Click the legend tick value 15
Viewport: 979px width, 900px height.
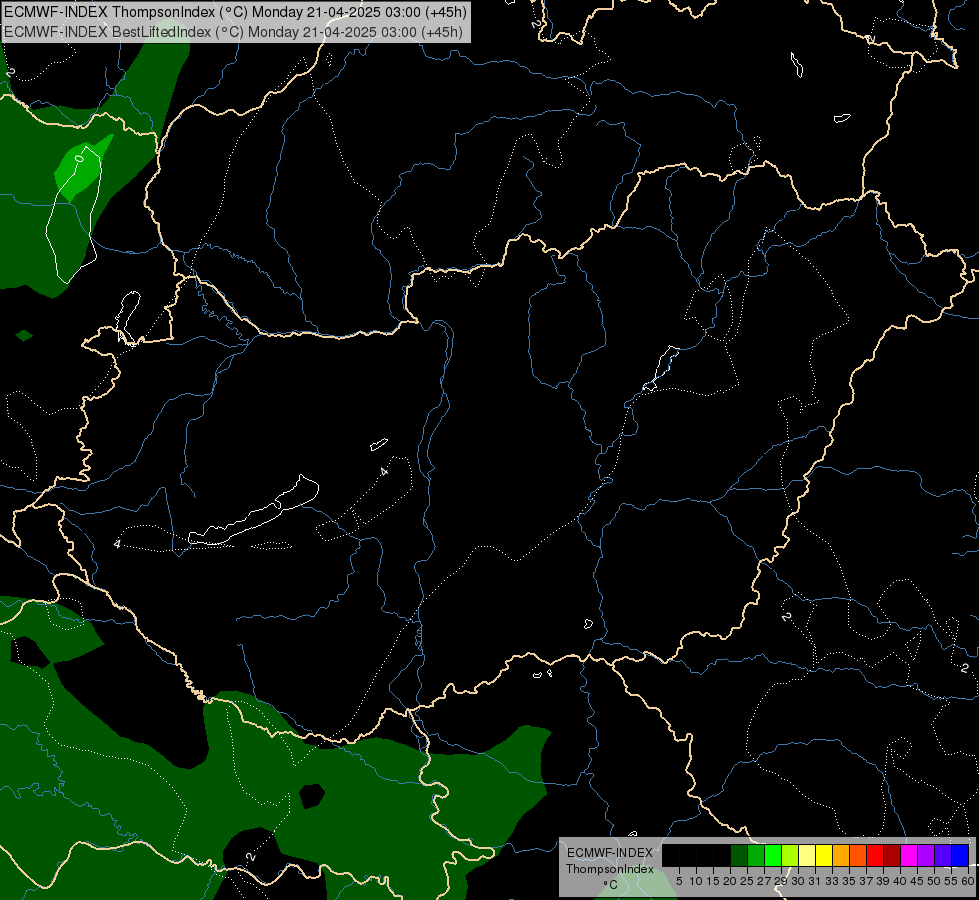coord(713,881)
